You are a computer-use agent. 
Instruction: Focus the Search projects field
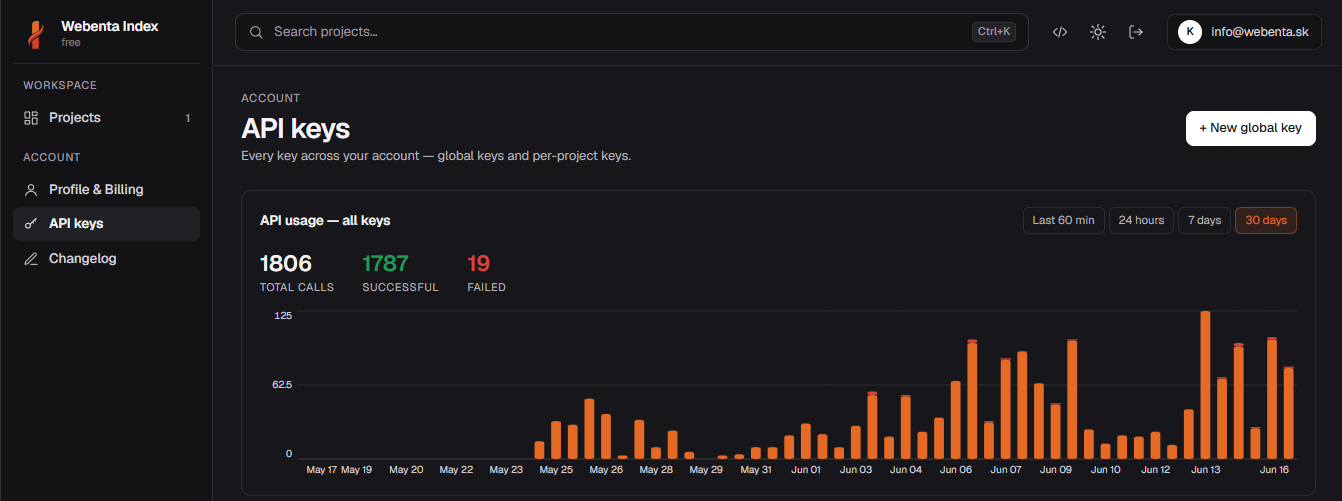[x=631, y=32]
